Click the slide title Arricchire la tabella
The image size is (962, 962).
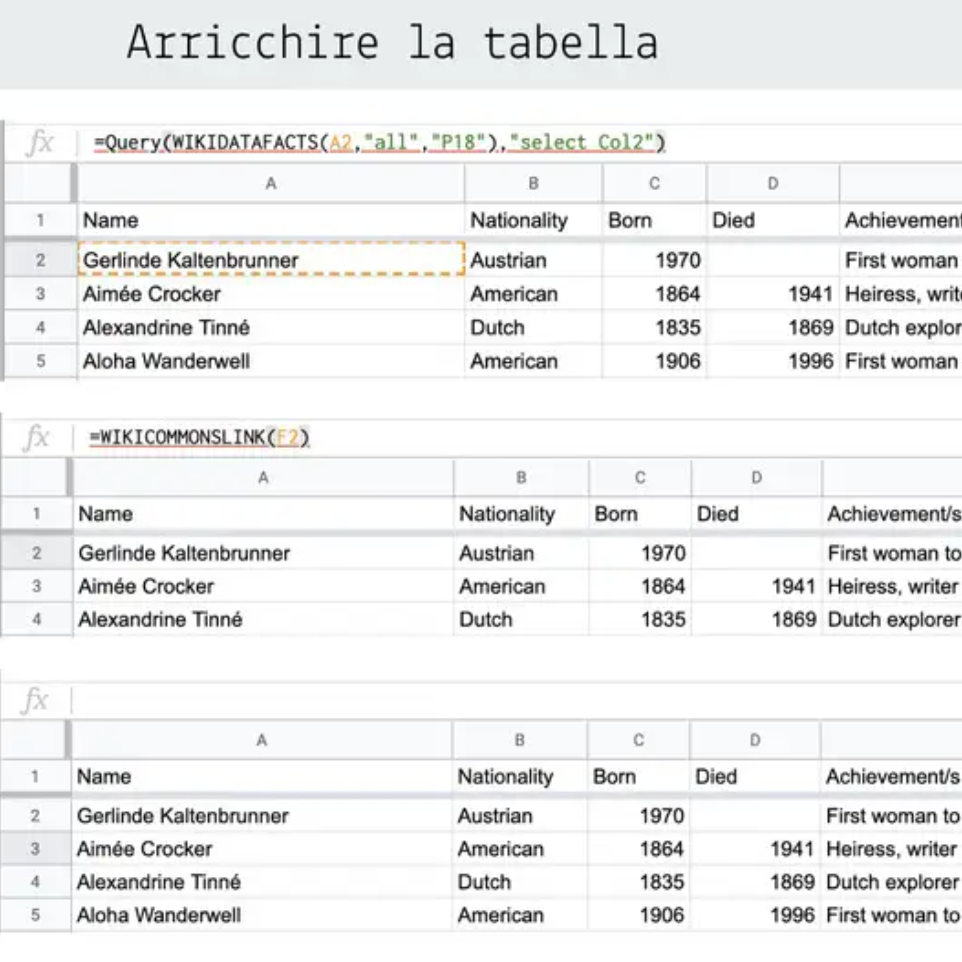(x=392, y=43)
